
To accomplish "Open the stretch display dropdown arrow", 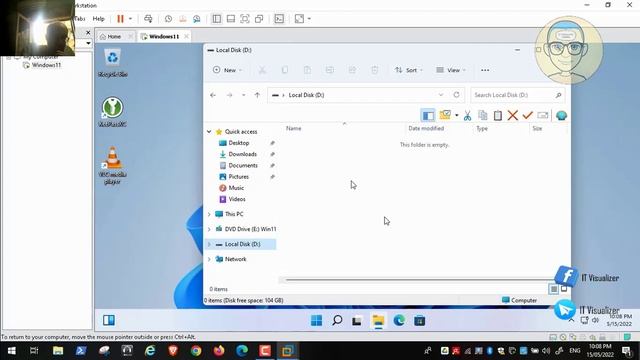I will click(x=309, y=19).
